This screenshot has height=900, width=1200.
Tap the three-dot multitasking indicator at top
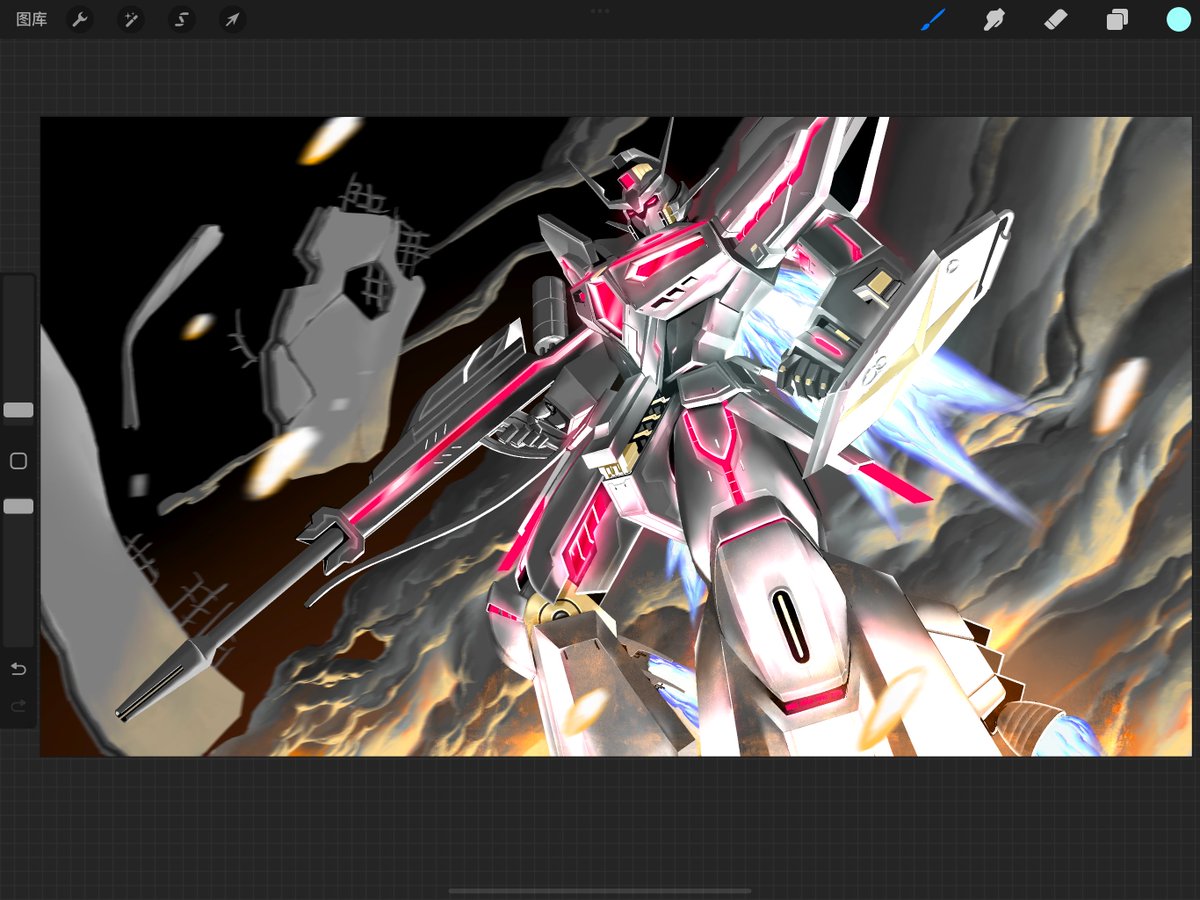[x=600, y=11]
